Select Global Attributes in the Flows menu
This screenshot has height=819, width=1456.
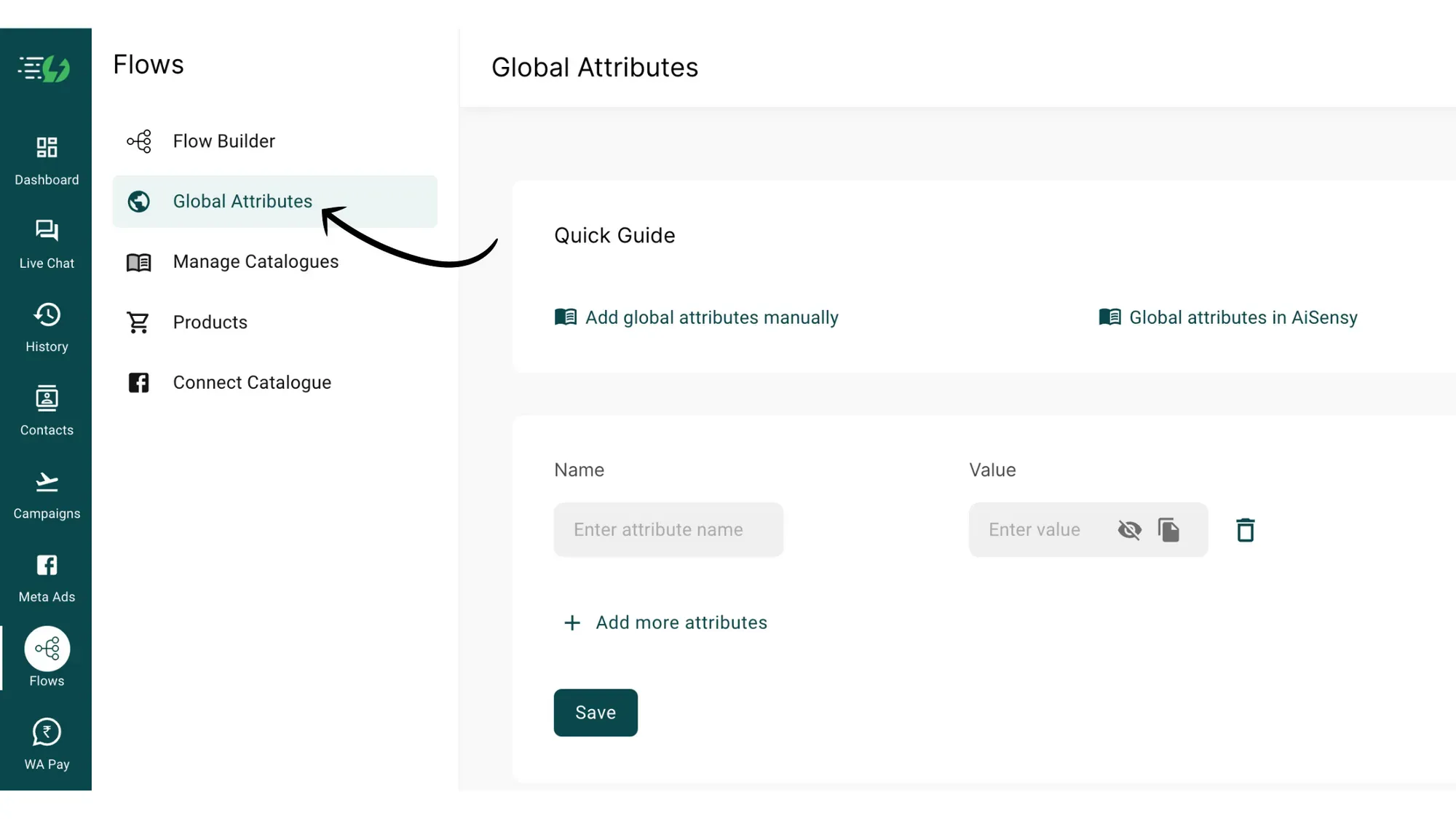(x=242, y=202)
